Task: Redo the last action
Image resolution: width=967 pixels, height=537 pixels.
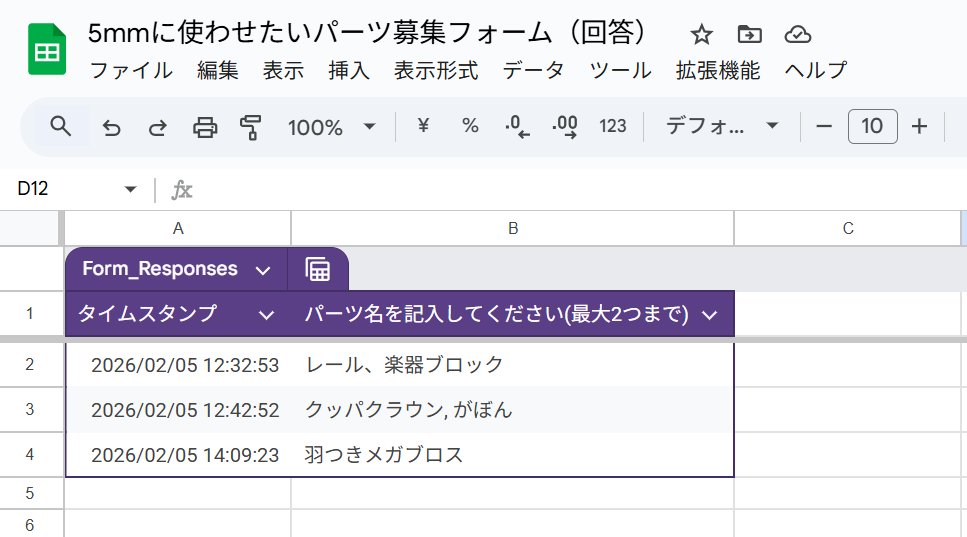Action: click(x=158, y=128)
